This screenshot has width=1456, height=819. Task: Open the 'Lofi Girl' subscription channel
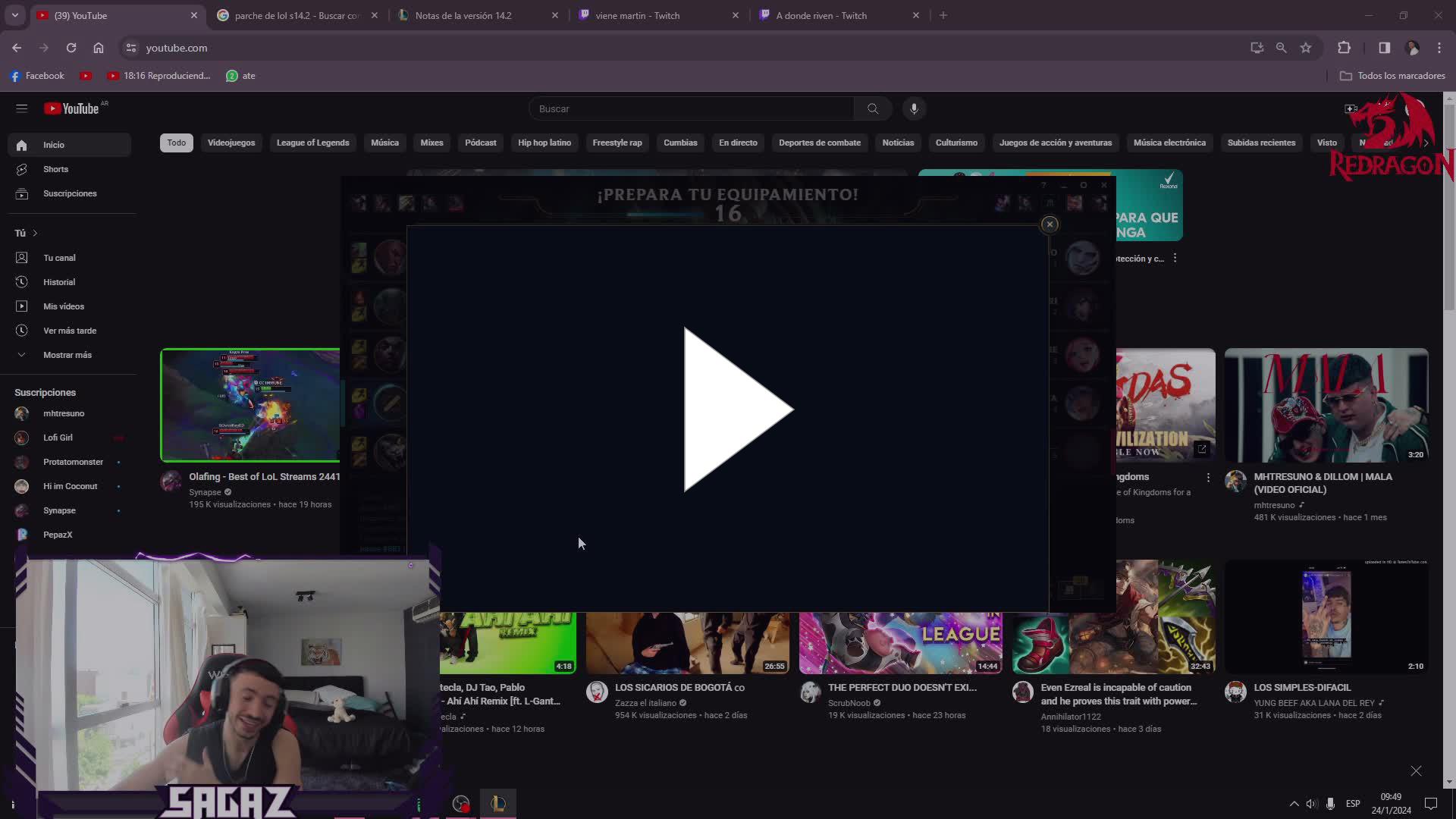coord(58,438)
